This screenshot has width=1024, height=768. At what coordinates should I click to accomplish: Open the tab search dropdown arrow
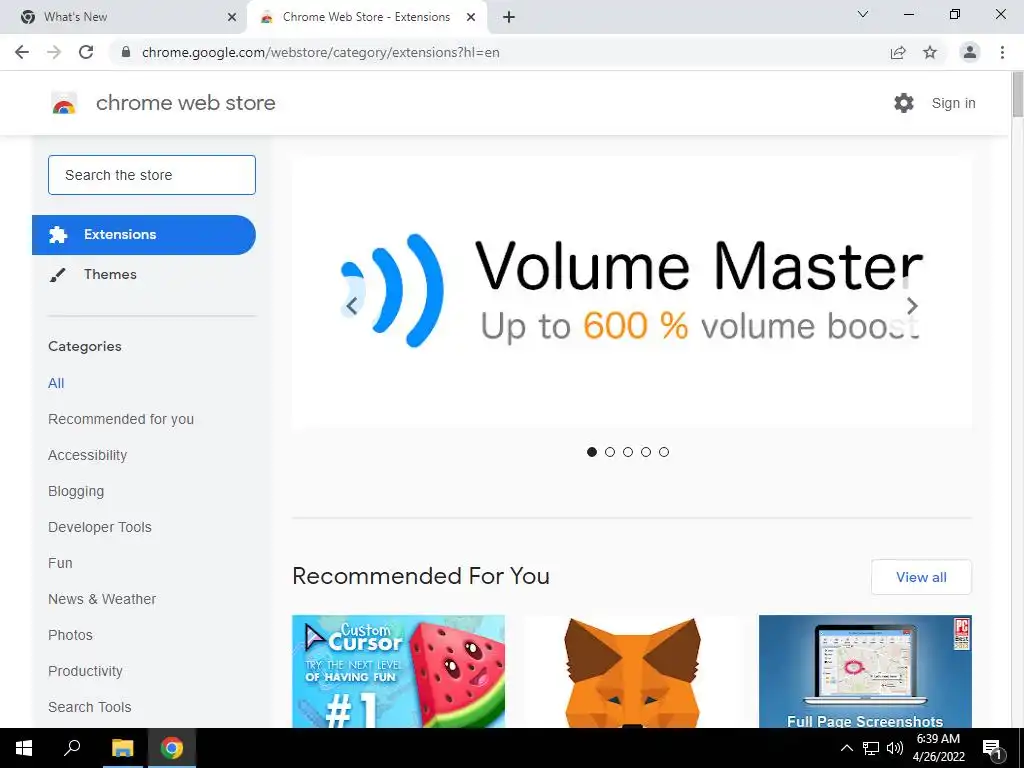click(x=863, y=14)
